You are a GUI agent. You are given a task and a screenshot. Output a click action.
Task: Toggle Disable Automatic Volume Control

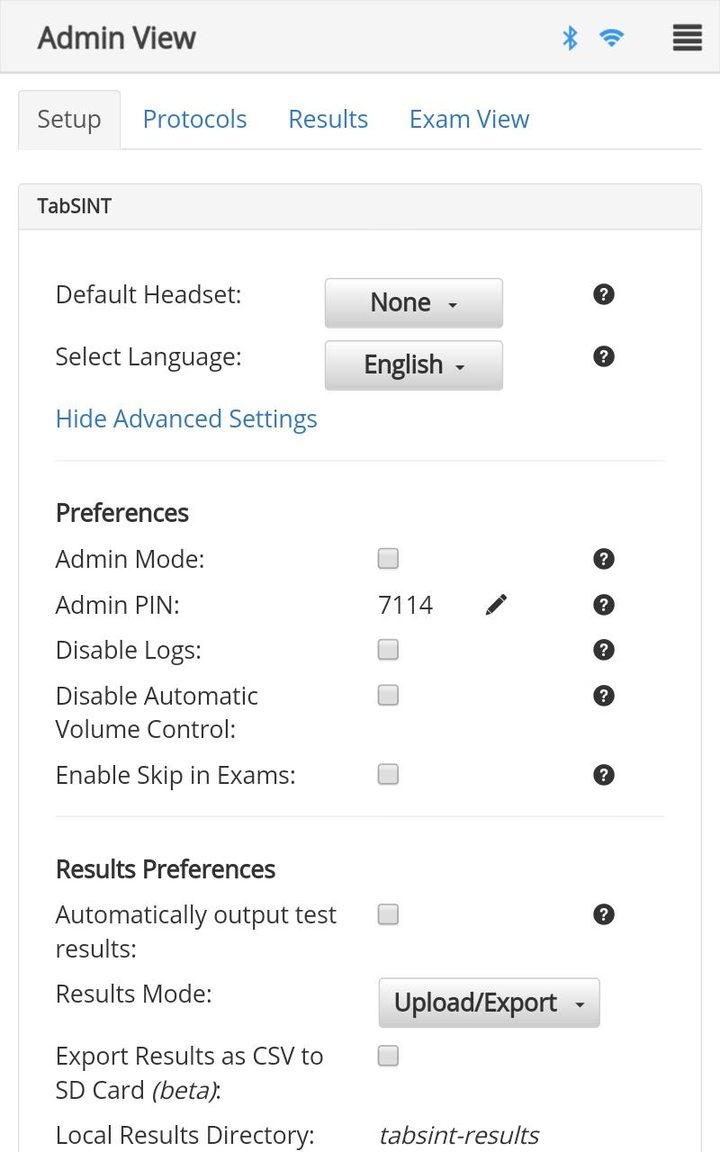[388, 694]
